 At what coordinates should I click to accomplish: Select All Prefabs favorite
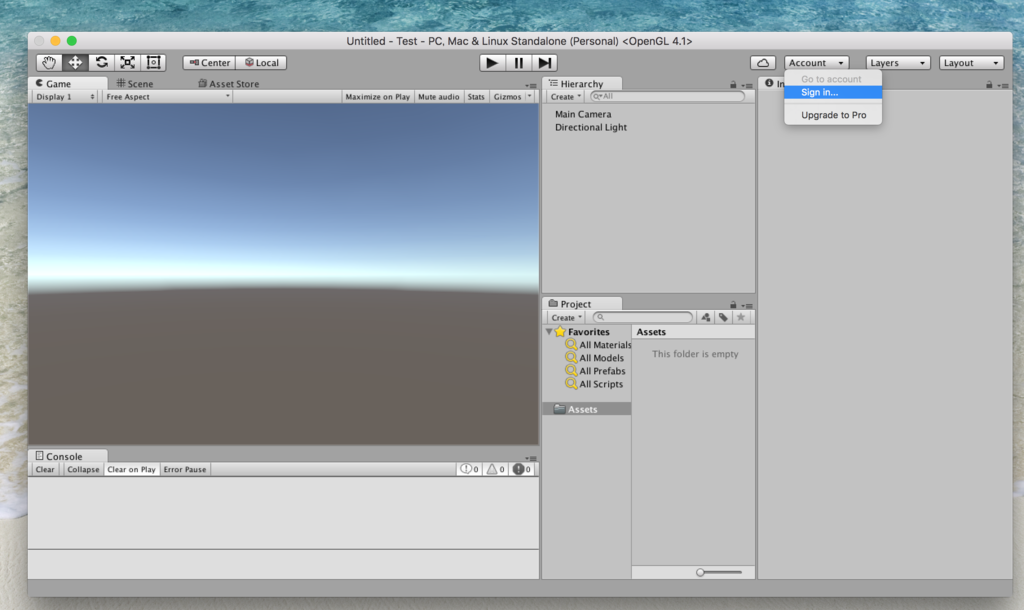click(596, 371)
